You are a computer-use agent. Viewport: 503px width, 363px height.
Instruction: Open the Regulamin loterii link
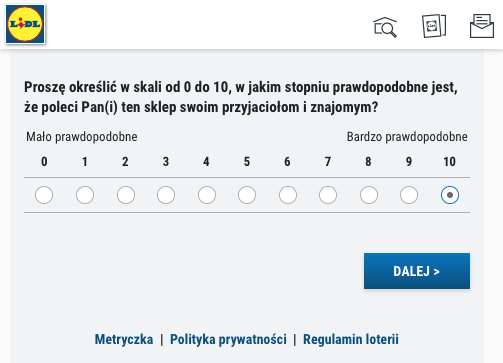[351, 339]
